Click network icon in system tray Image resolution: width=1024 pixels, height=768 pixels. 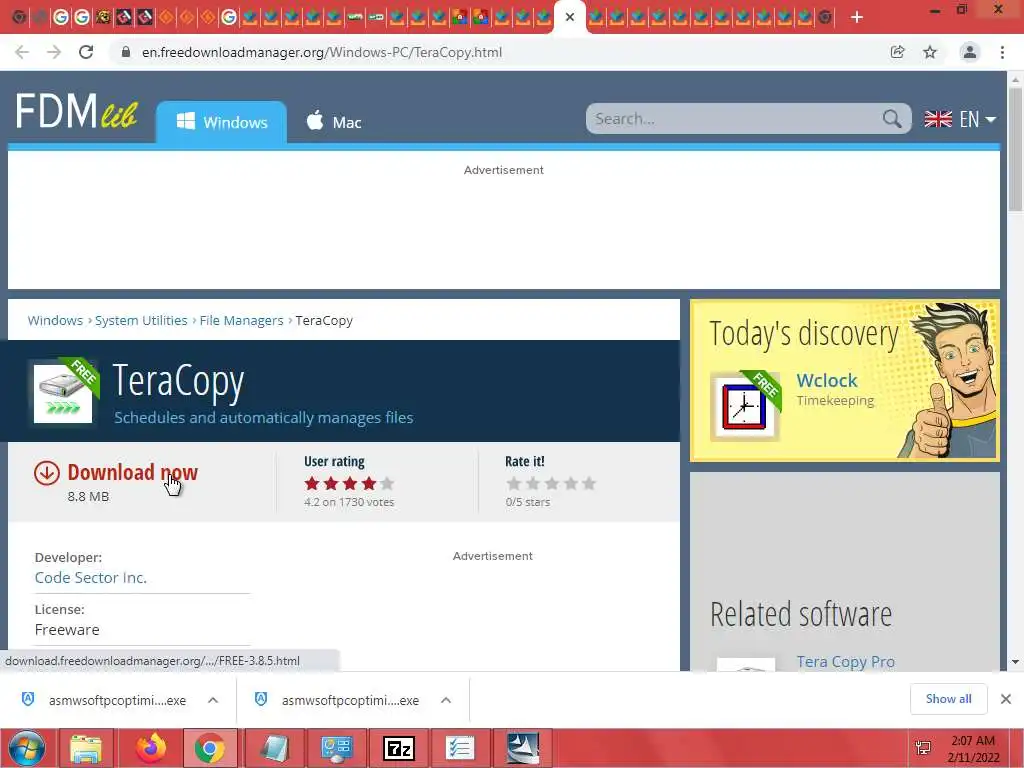[x=923, y=748]
